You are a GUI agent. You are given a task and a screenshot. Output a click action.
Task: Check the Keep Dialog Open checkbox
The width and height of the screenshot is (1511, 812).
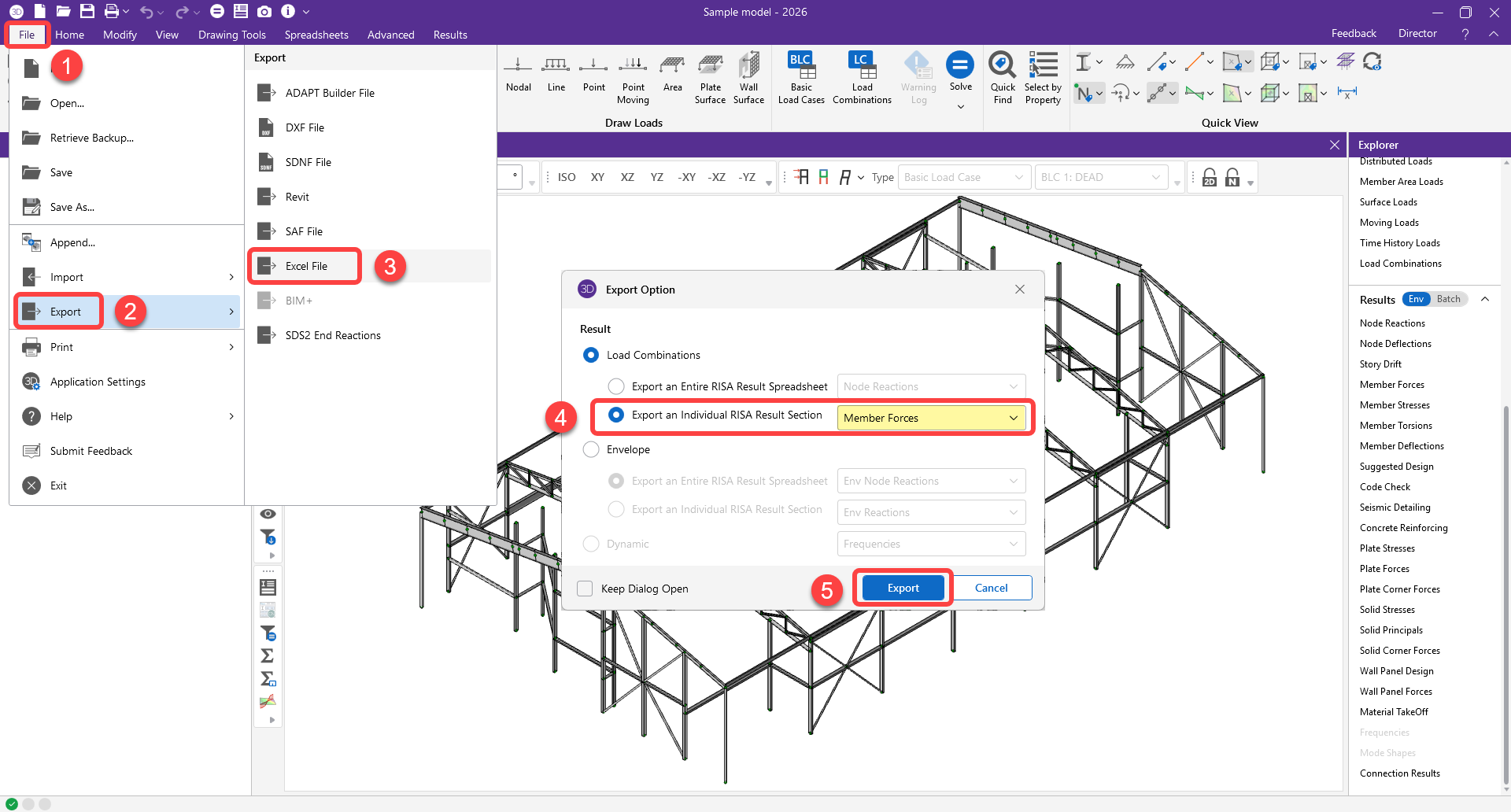click(x=585, y=589)
